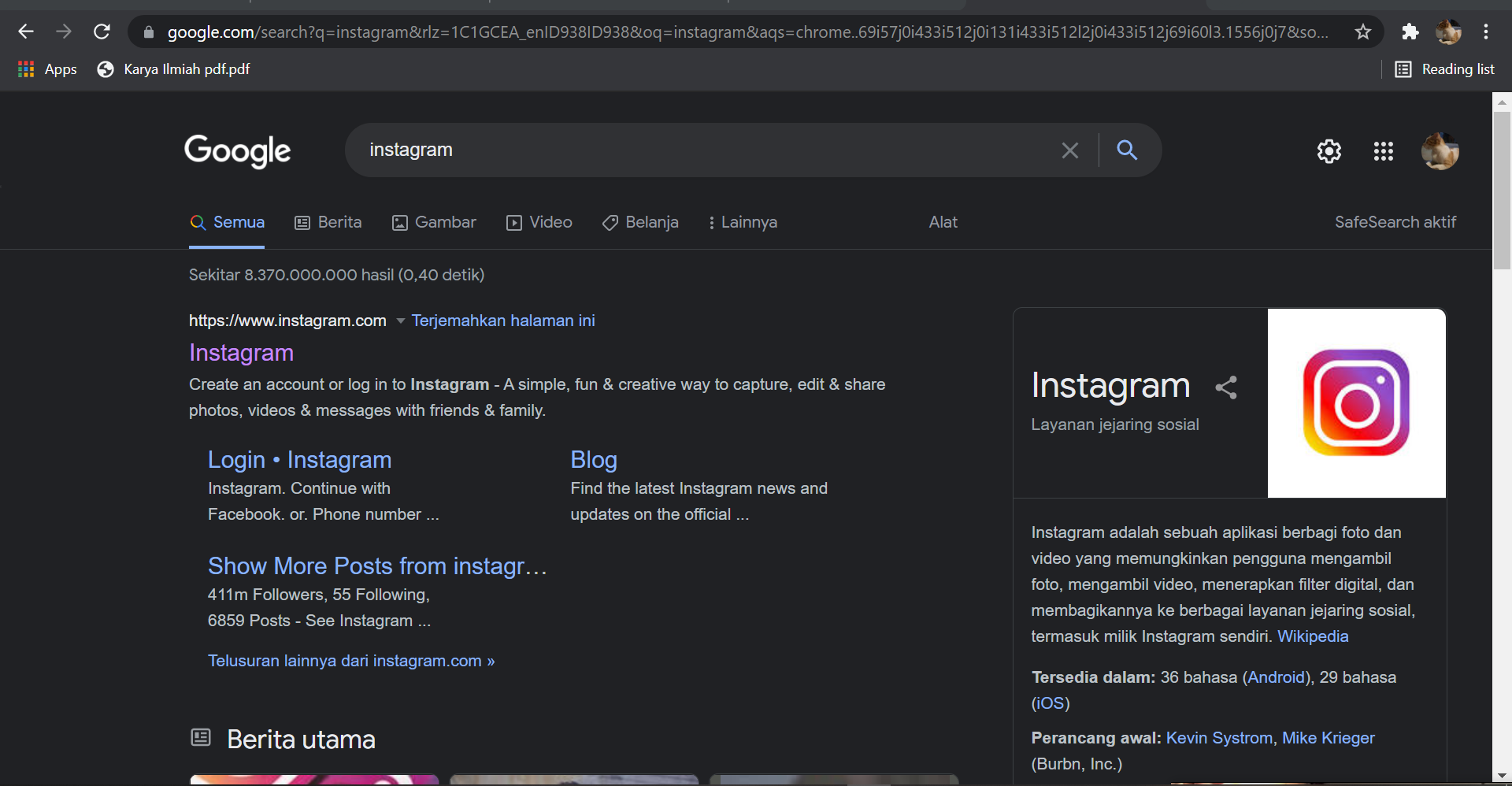Screen dimensions: 1512x786
Task: Open the Extensions puzzle icon
Action: (x=1410, y=32)
